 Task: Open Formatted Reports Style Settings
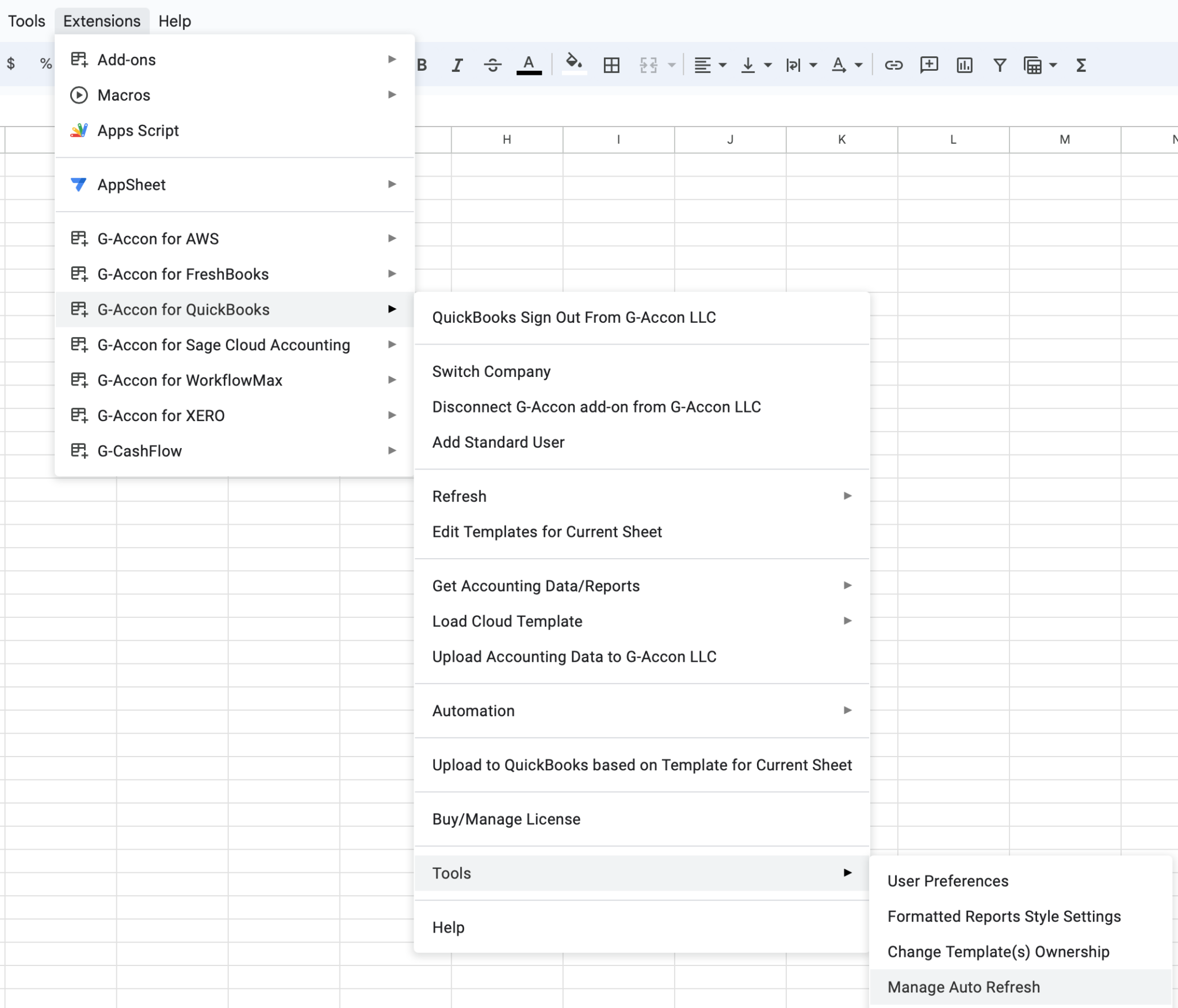point(1021,916)
